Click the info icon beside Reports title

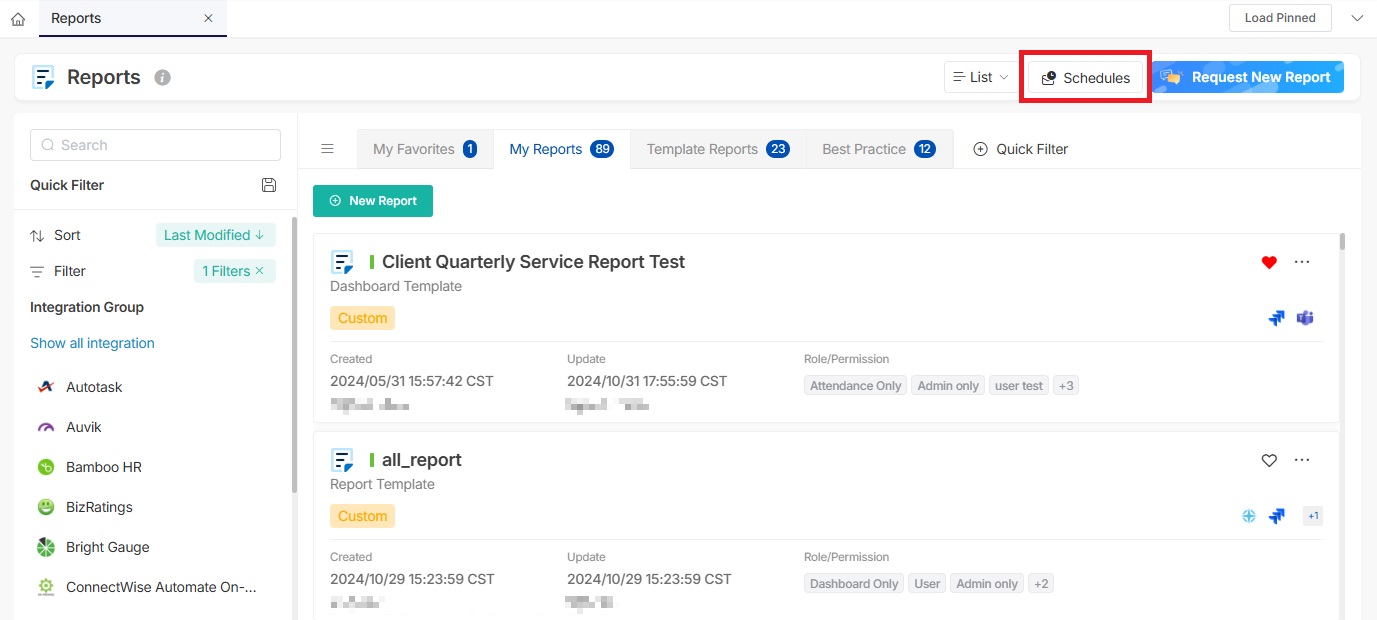coord(163,77)
